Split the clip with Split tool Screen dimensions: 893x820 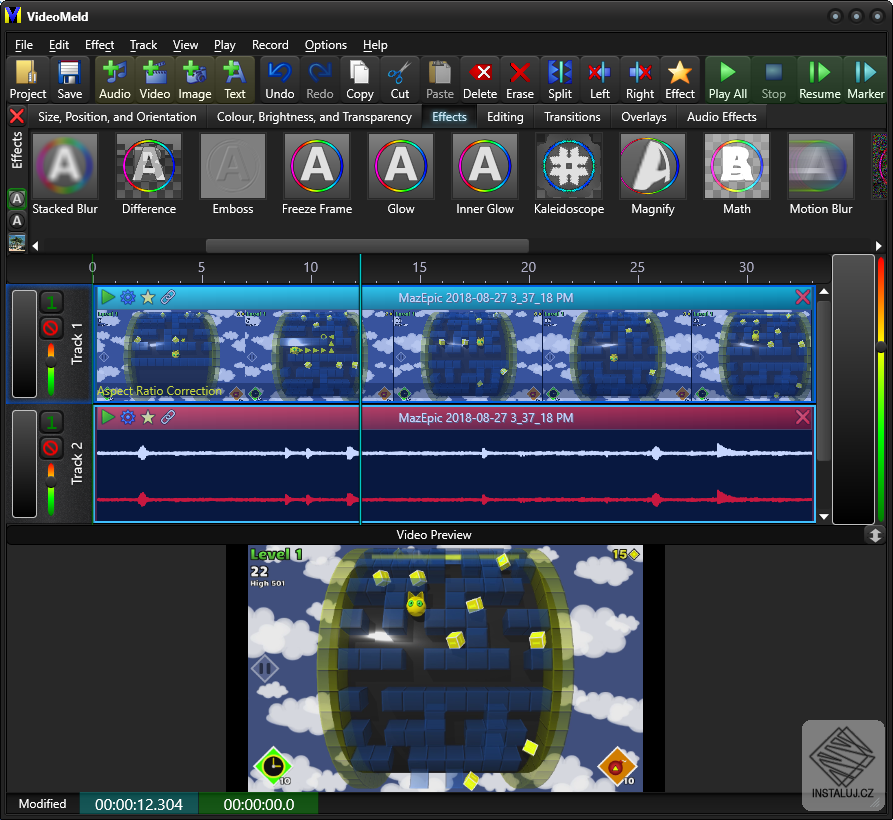pyautogui.click(x=560, y=80)
